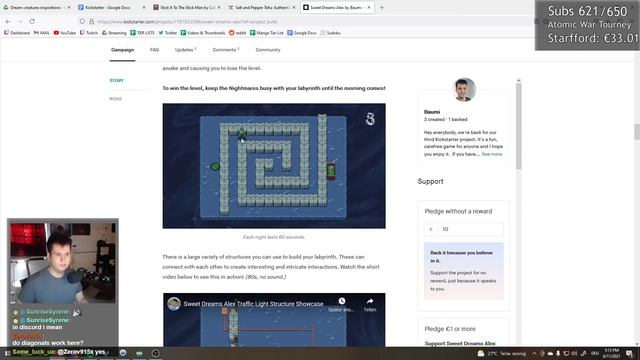Click the Pledge €1 or more reward heading
Image resolution: width=640 pixels, height=360 pixels.
(x=450, y=329)
